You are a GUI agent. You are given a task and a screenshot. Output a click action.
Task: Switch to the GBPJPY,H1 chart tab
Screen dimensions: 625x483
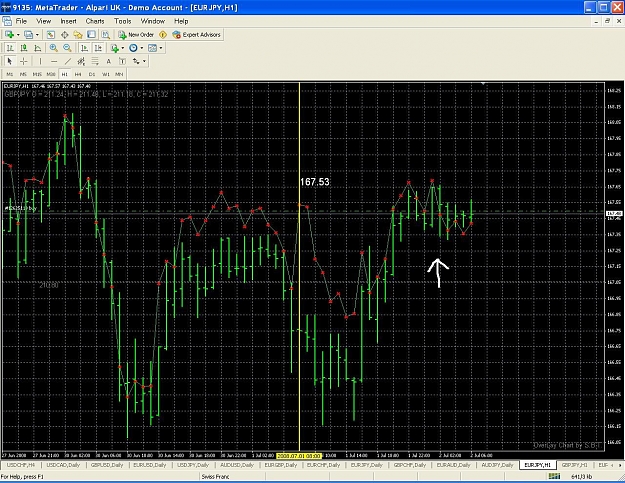pos(574,465)
